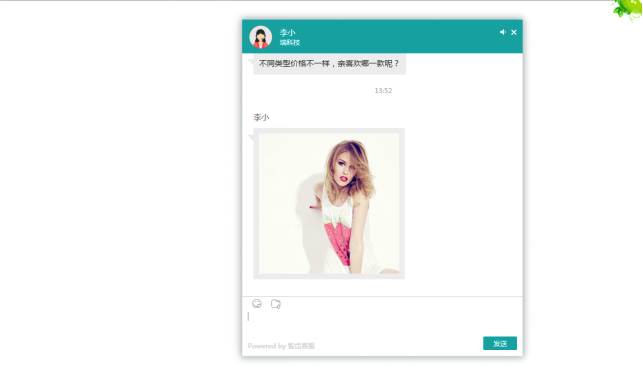The height and width of the screenshot is (373, 643).
Task: Click the 智齿客服 powered-by link
Action: [x=301, y=346]
